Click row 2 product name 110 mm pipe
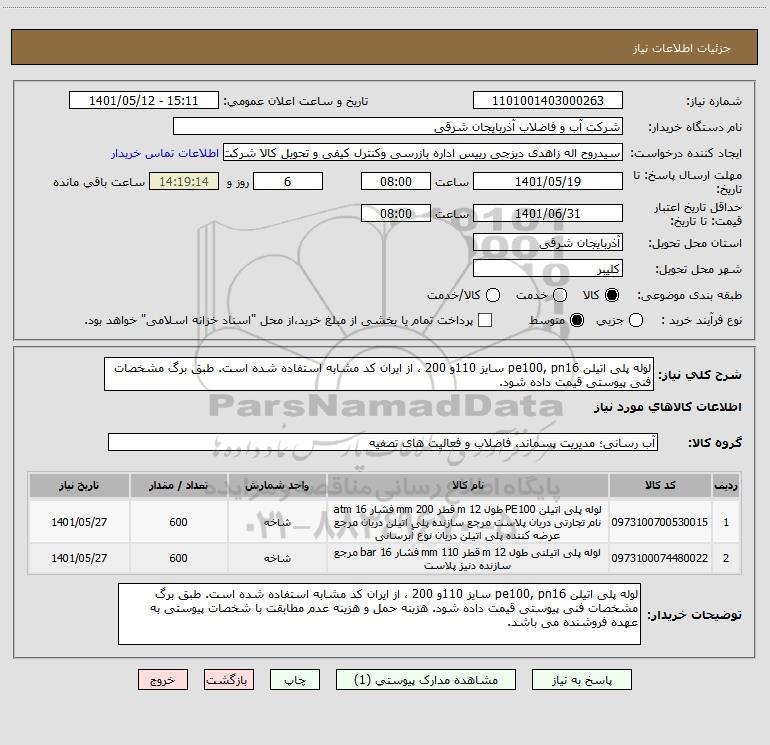This screenshot has height=745, width=770. (468, 558)
